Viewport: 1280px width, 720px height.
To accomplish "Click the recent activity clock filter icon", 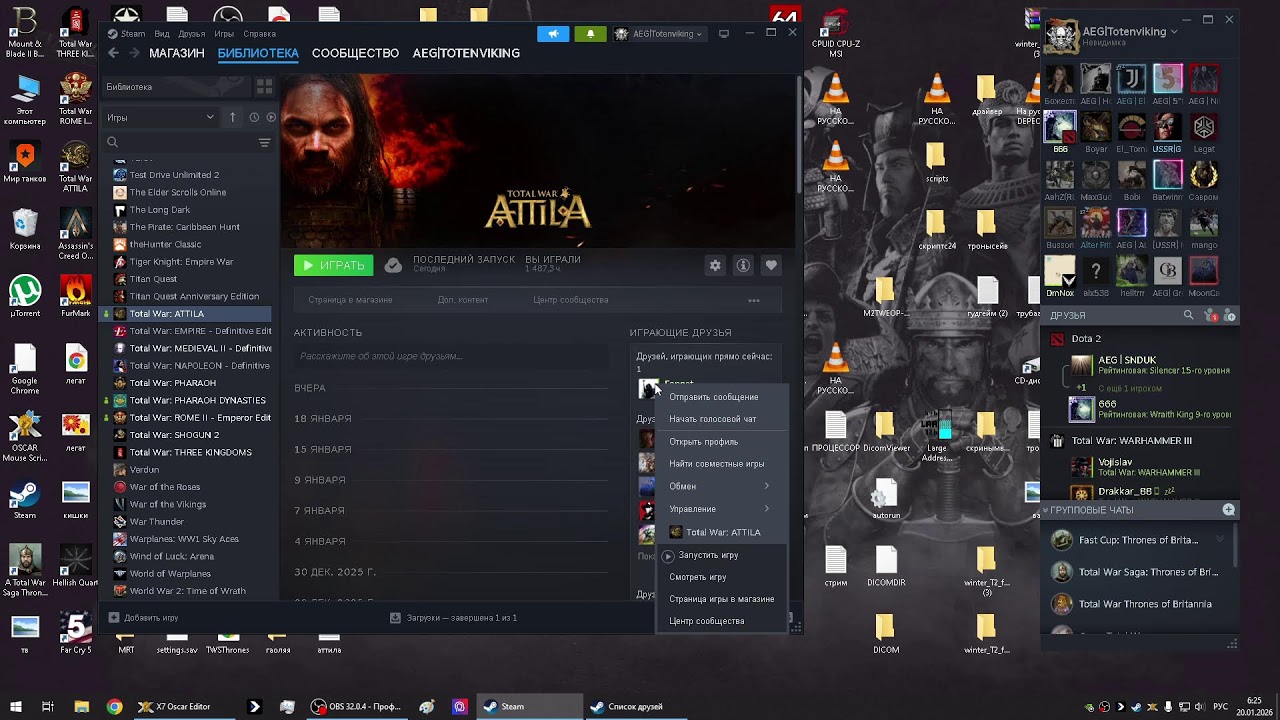I will tap(254, 117).
